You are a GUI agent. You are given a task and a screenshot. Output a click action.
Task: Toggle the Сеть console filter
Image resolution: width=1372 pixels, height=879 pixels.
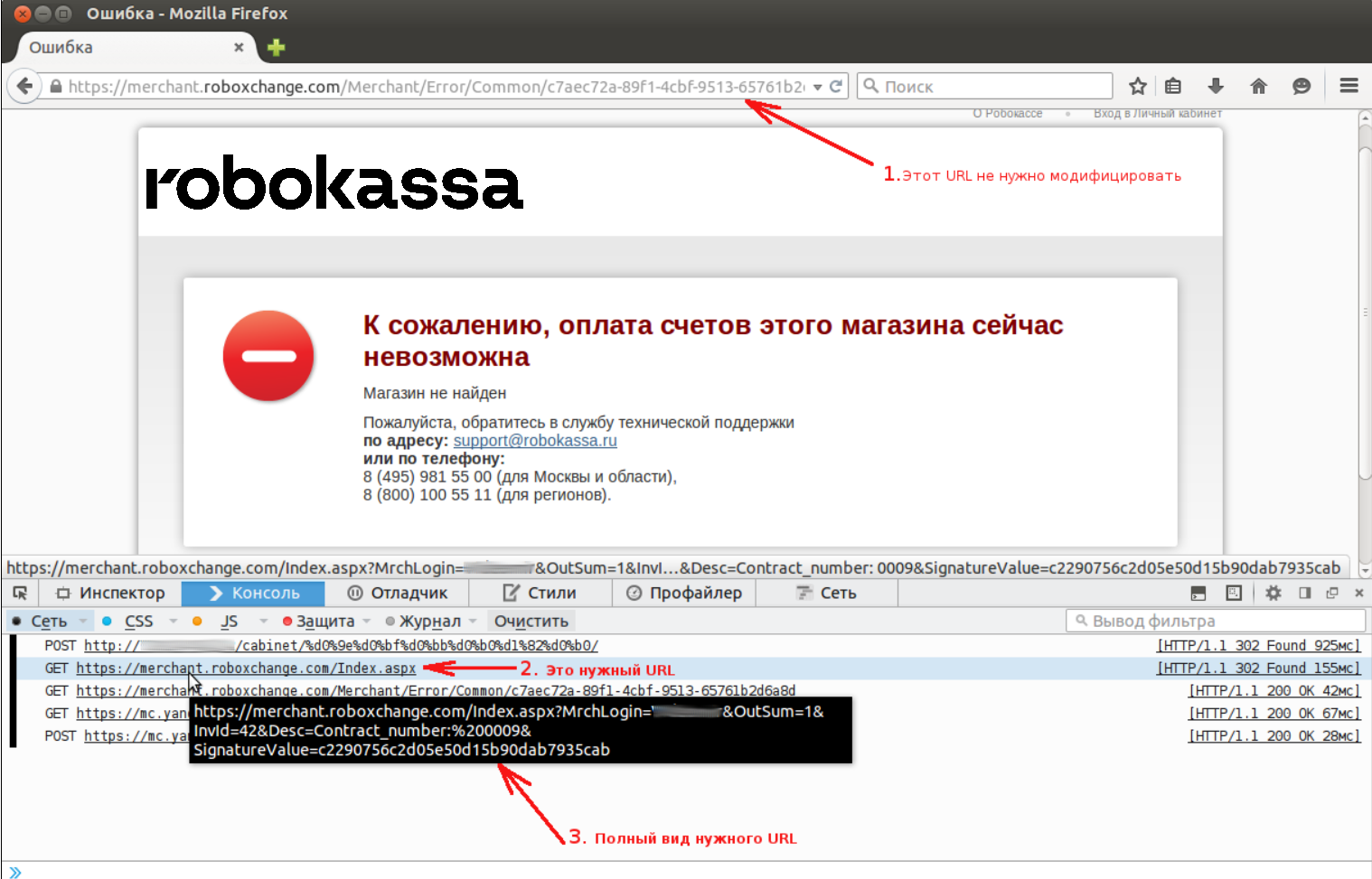[41, 621]
